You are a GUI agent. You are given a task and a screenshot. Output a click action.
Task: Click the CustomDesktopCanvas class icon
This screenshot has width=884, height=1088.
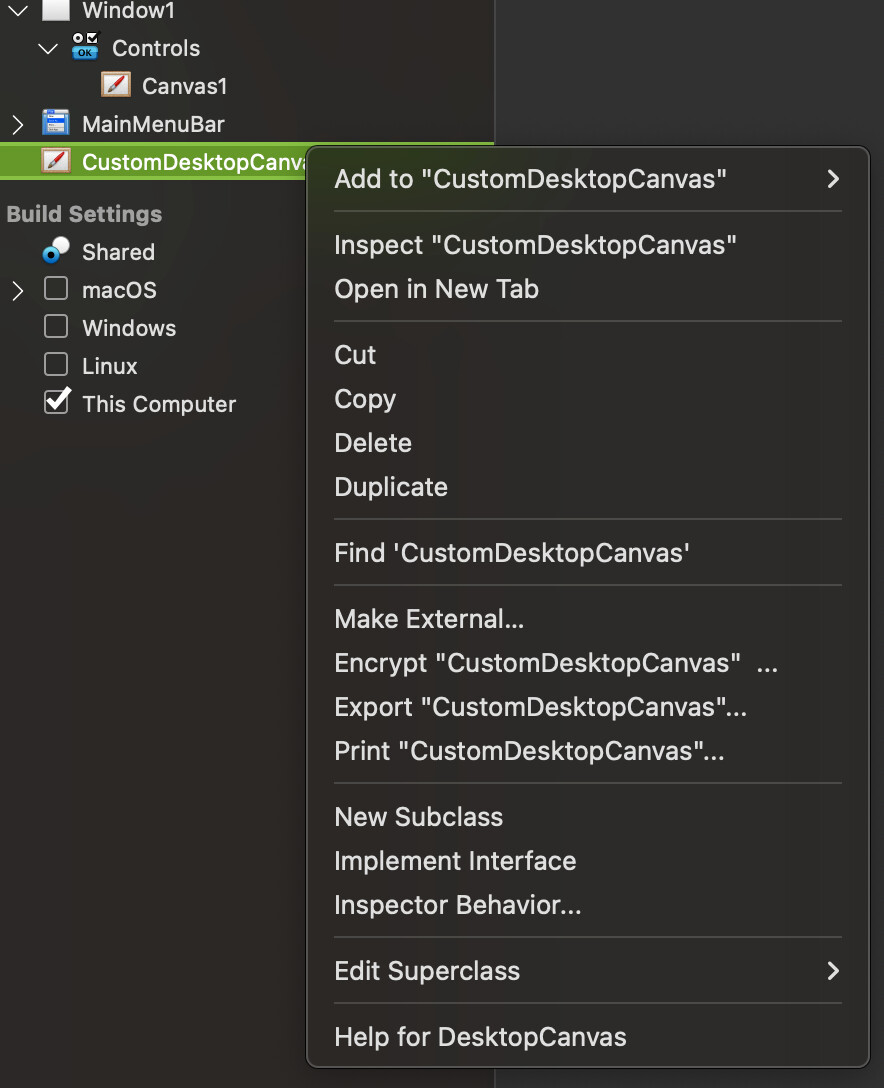[x=56, y=161]
